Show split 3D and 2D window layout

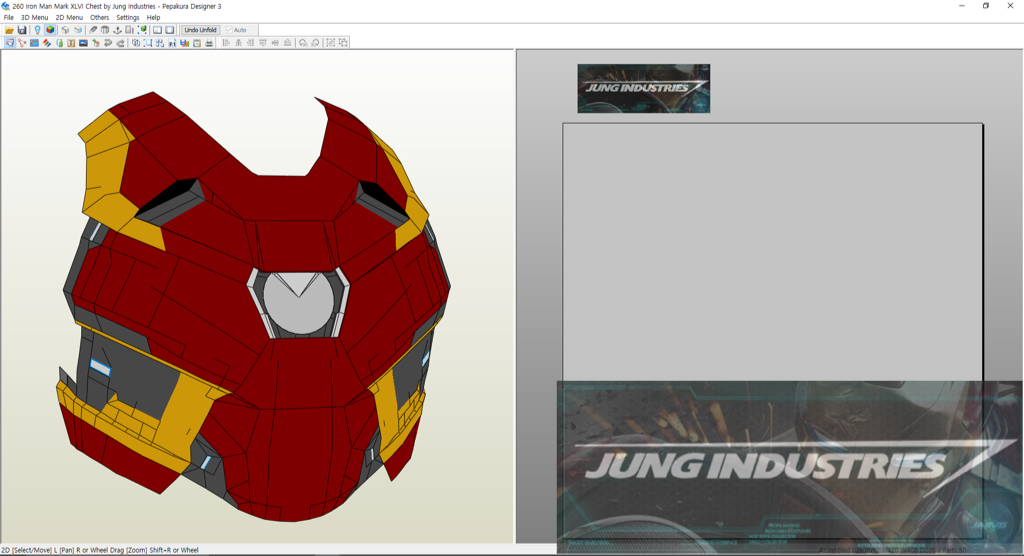click(x=157, y=30)
